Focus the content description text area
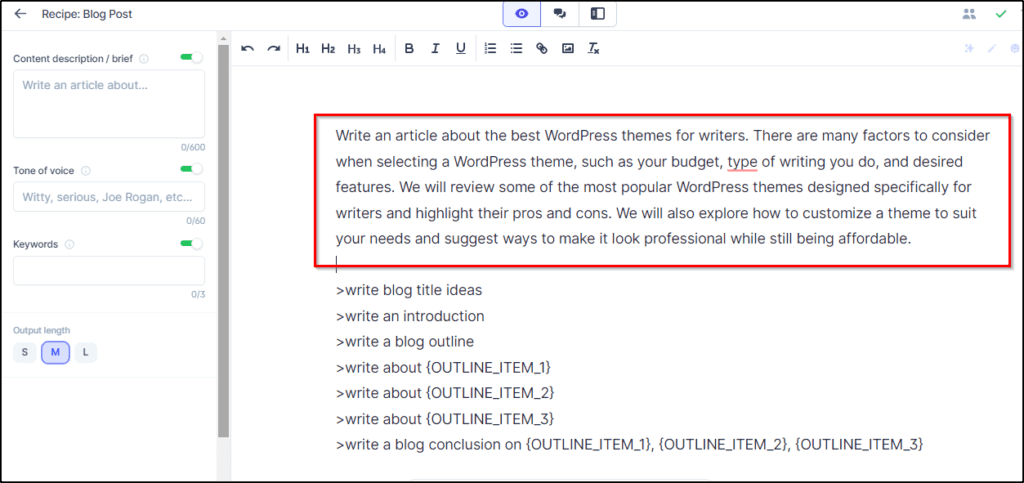 109,104
